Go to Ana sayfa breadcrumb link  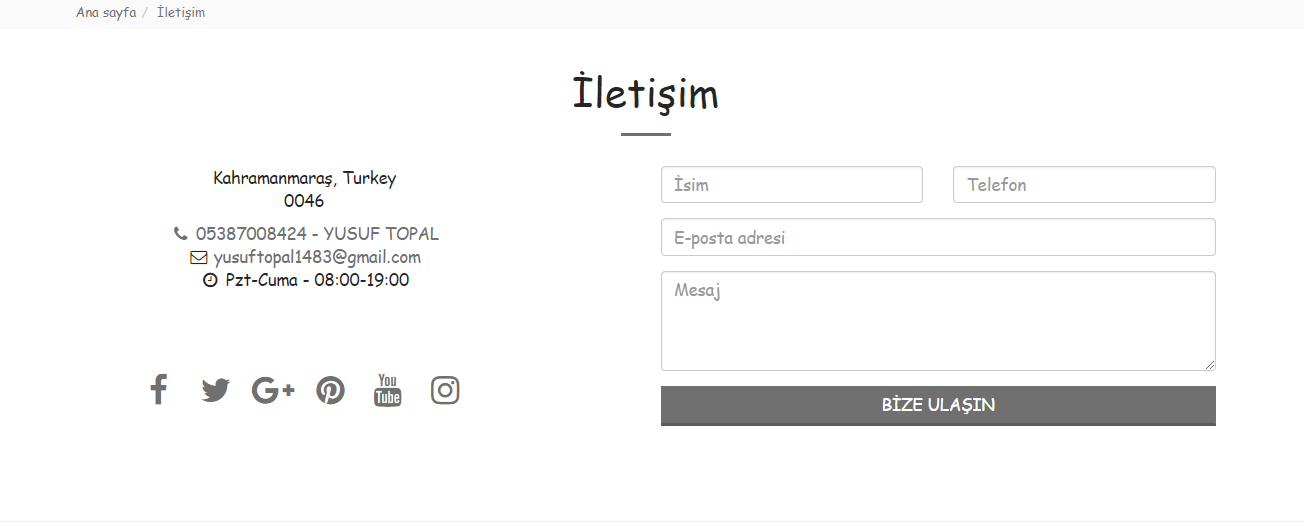click(x=106, y=13)
